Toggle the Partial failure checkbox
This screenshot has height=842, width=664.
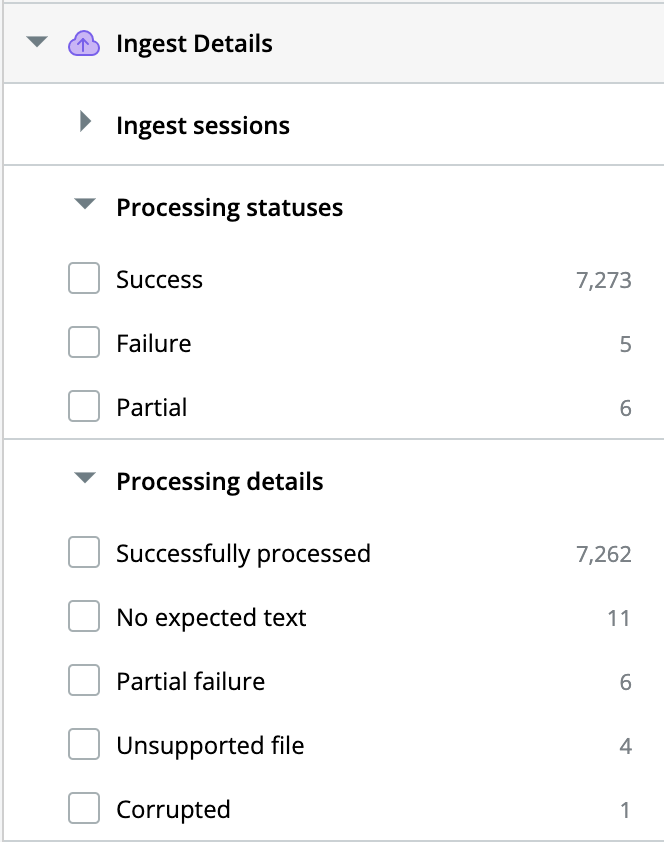(84, 680)
